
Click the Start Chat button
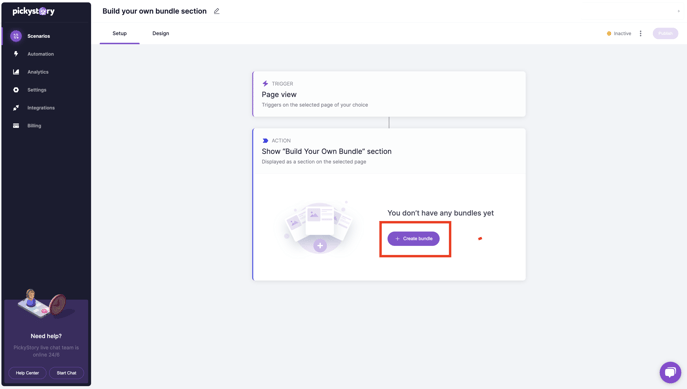coord(66,373)
